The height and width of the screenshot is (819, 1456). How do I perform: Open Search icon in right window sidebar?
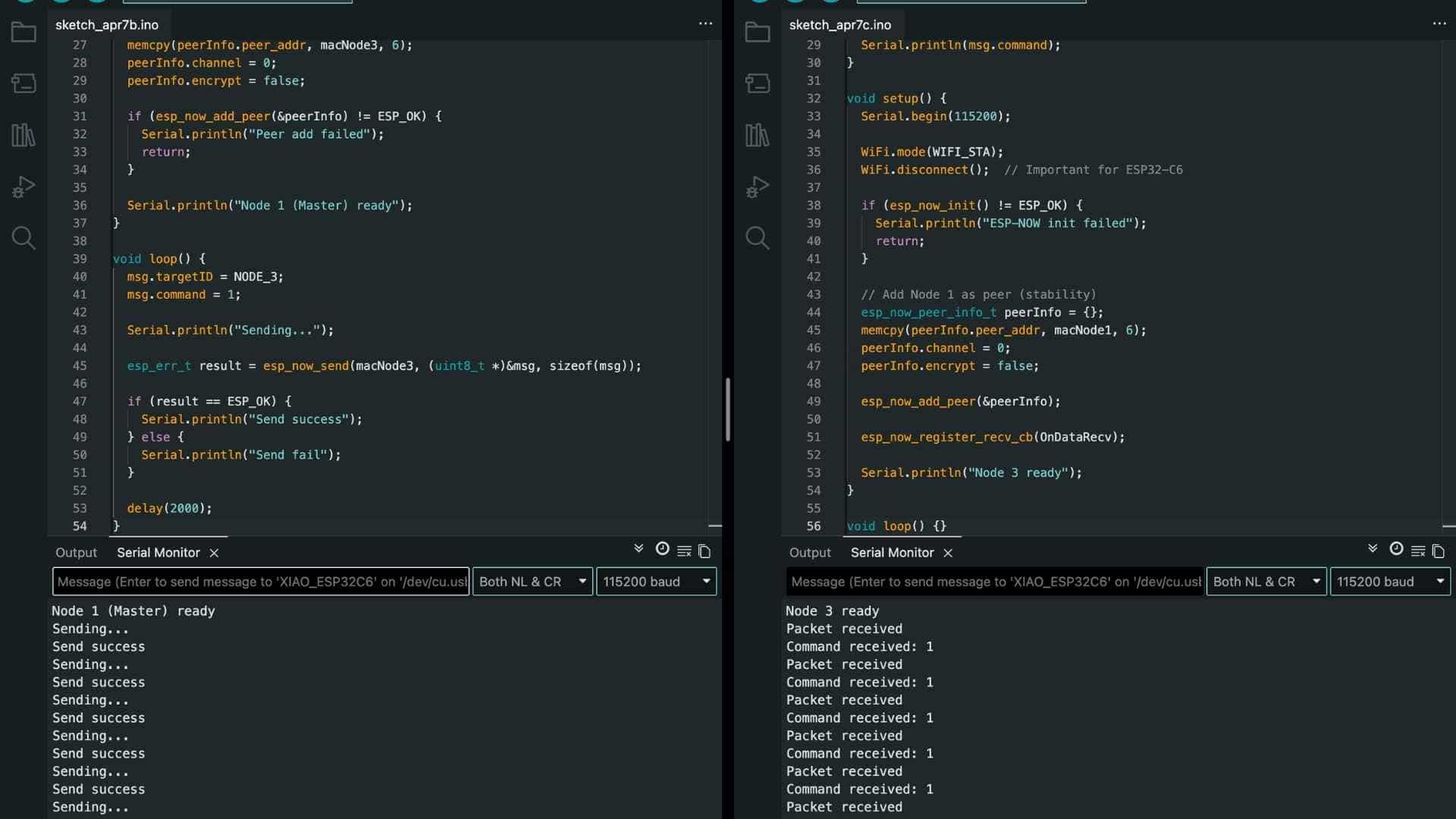pos(757,238)
